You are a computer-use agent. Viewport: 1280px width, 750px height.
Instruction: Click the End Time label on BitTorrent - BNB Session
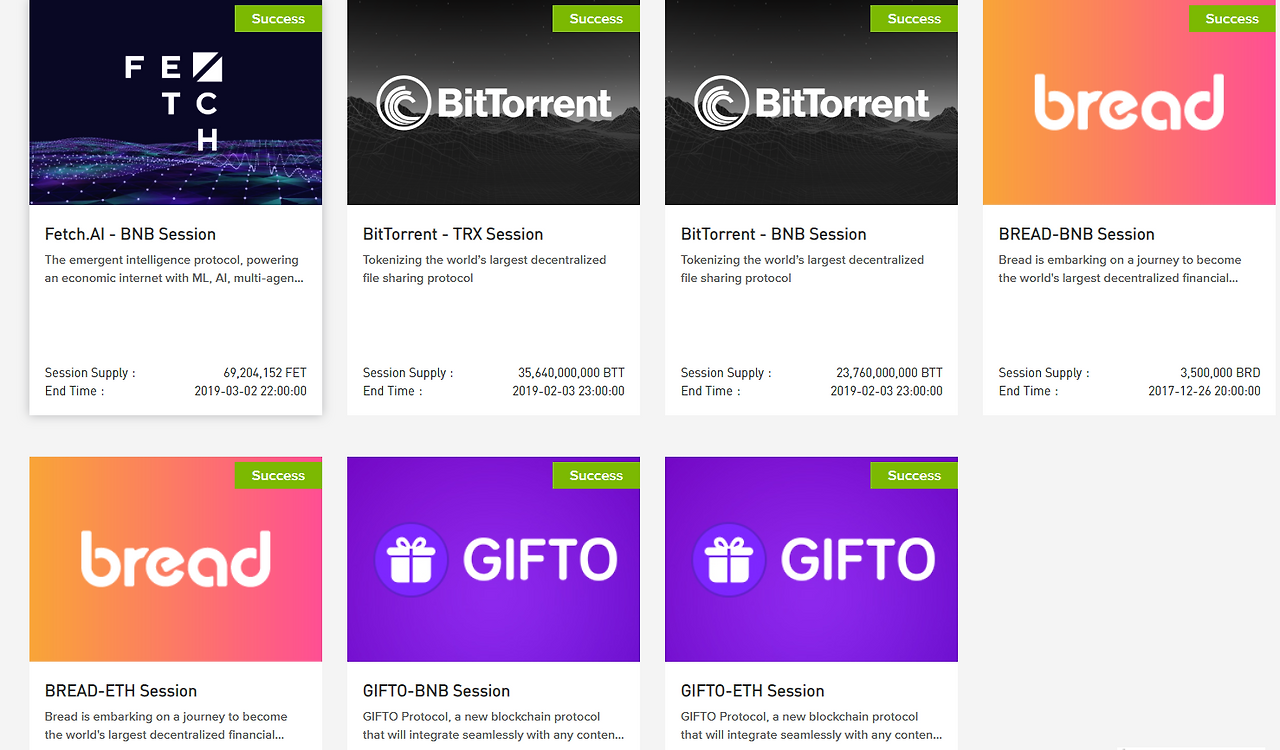[711, 391]
